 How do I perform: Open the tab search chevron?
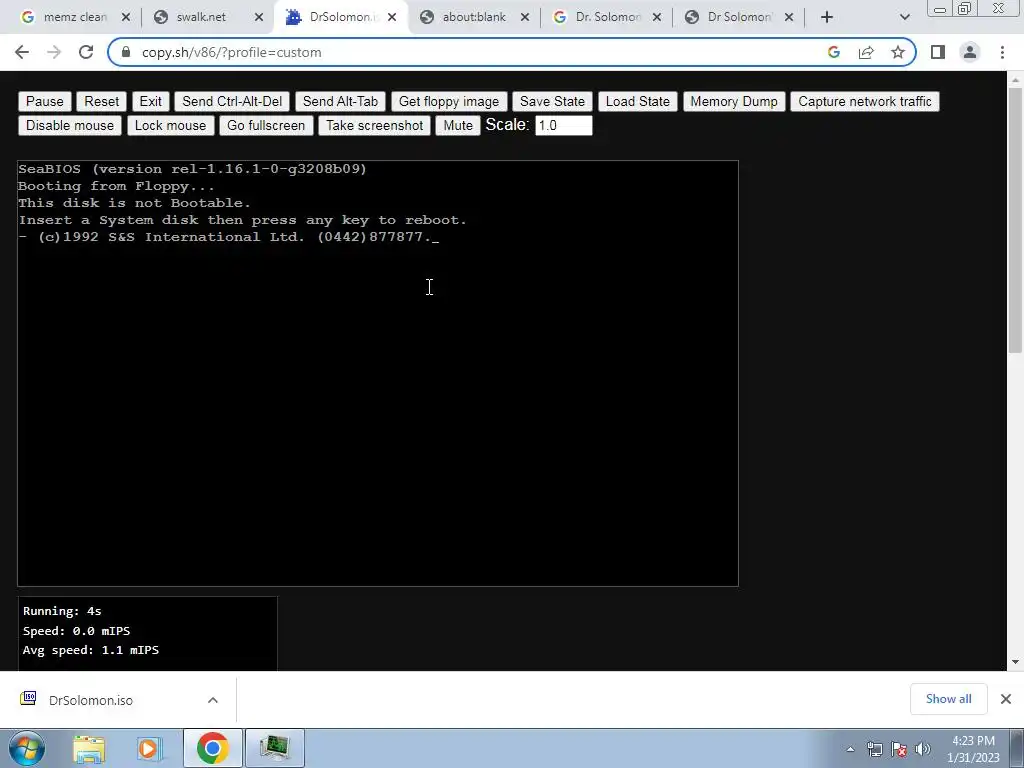[904, 17]
